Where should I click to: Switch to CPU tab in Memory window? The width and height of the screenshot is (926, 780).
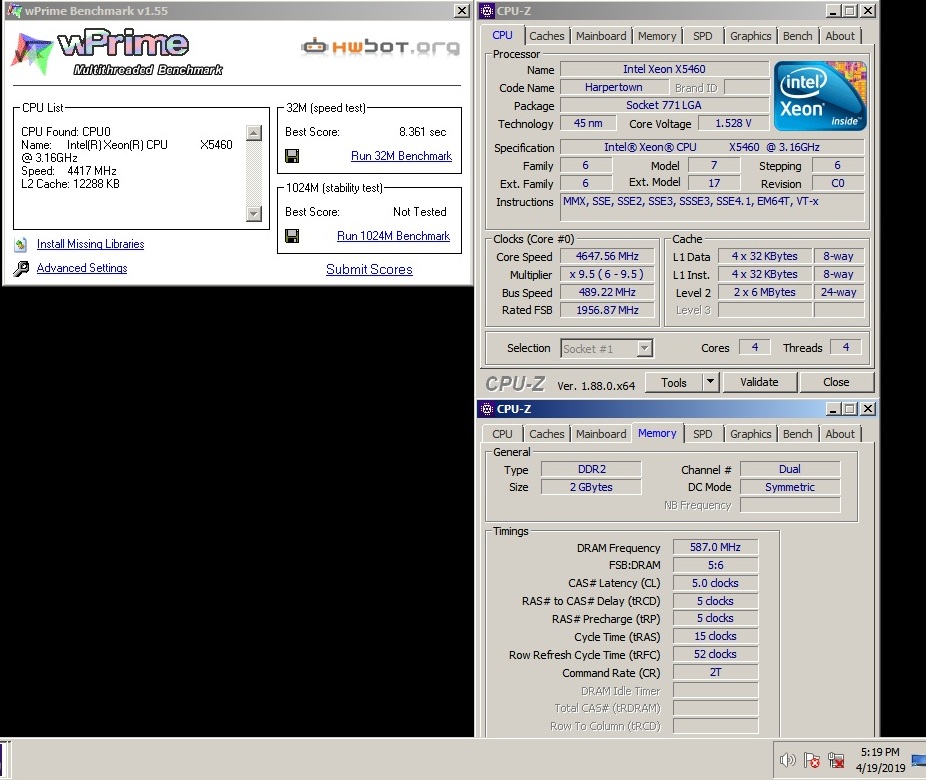[502, 434]
